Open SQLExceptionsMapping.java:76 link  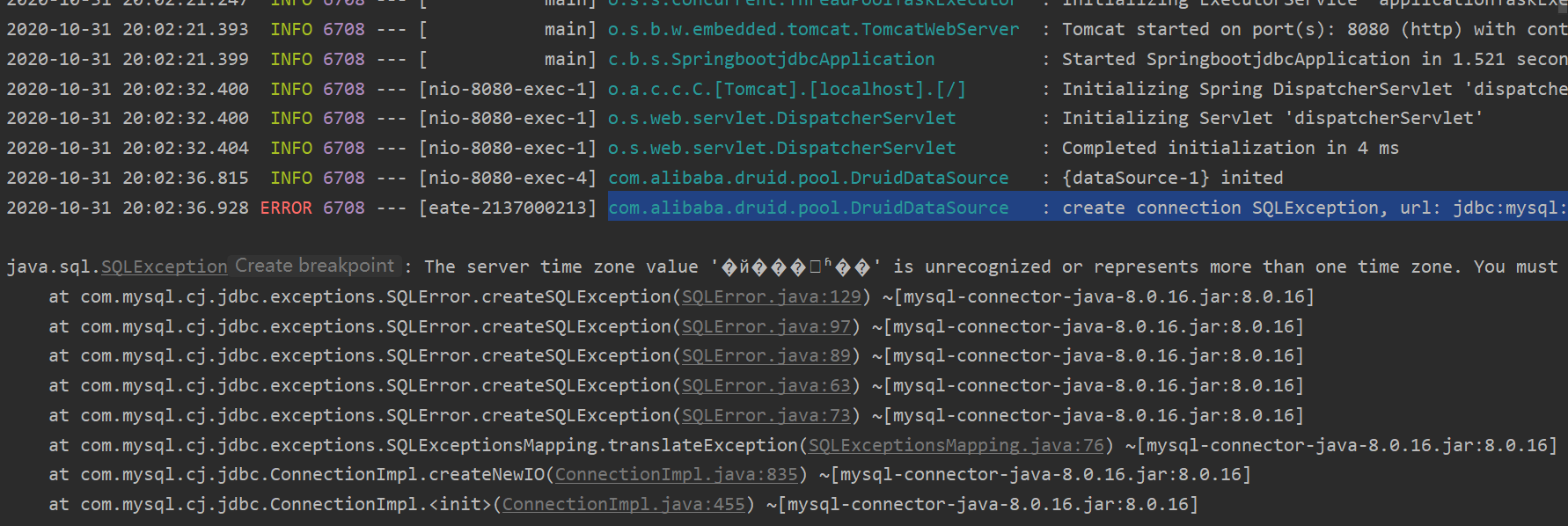pos(956,445)
